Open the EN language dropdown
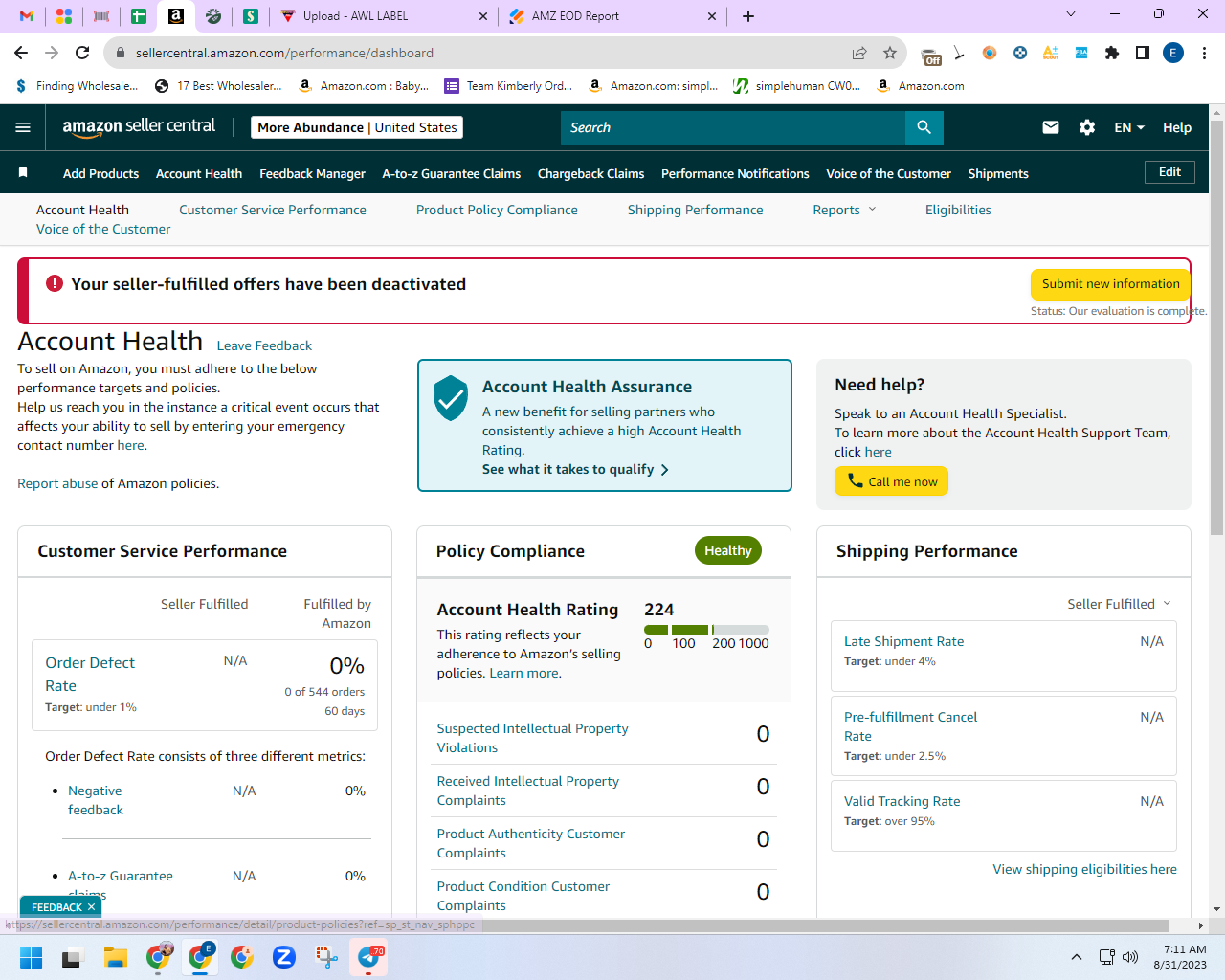Image resolution: width=1225 pixels, height=980 pixels. click(1129, 127)
